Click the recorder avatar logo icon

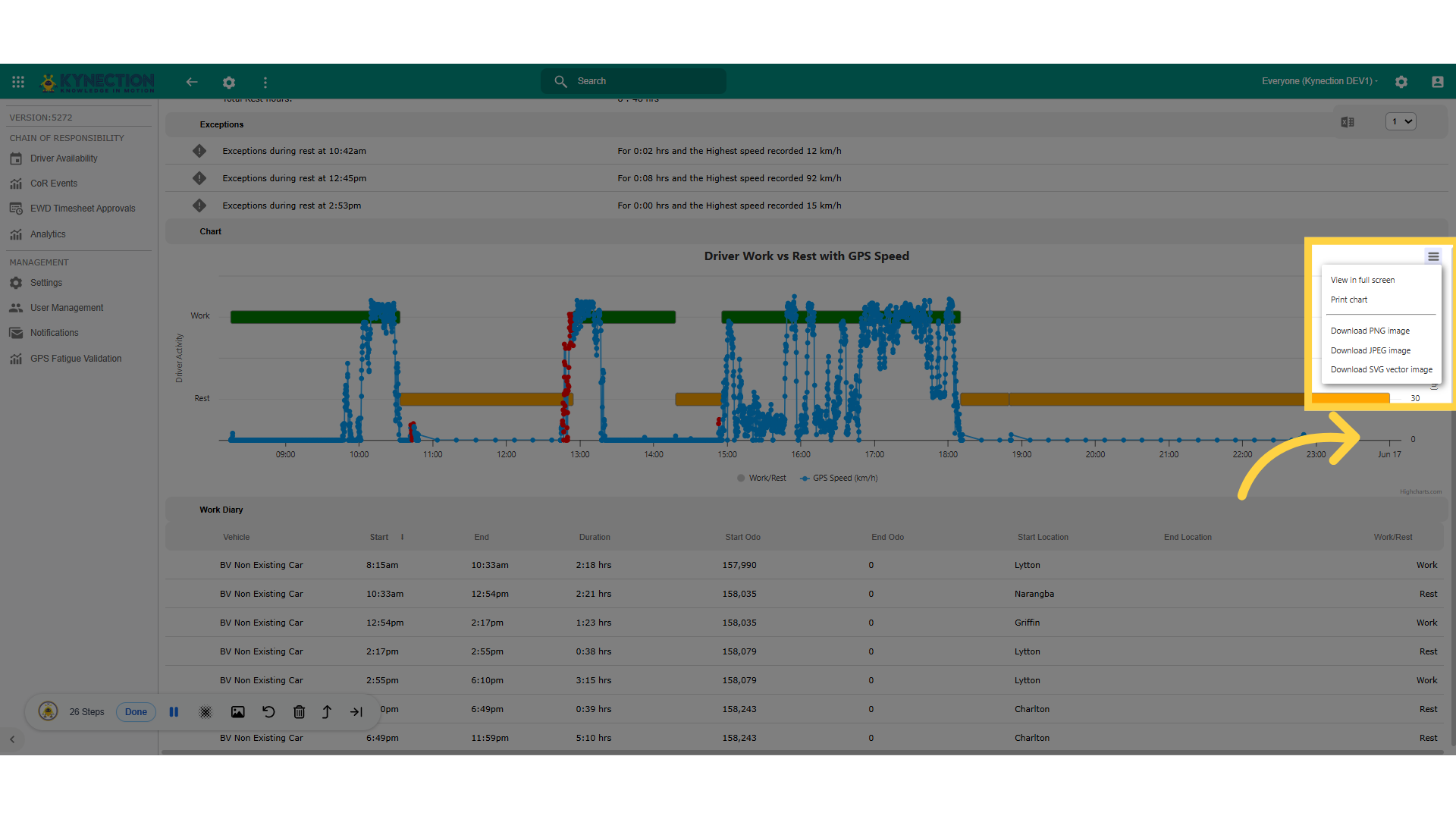coord(48,711)
